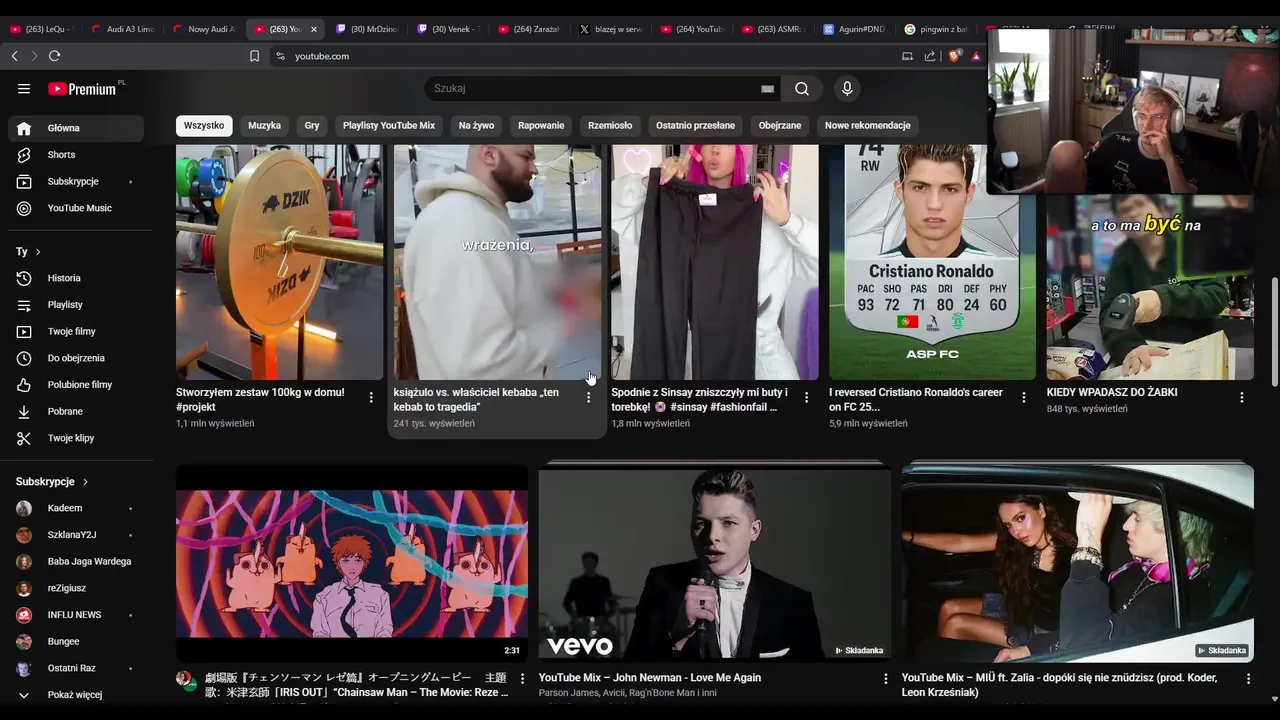Select the Obejrzane filter chip

(x=780, y=126)
